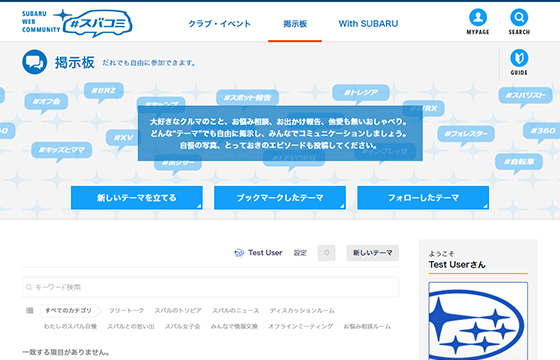Focus the キーワード検索 search field
Image resolution: width=560 pixels, height=360 pixels.
pyautogui.click(x=210, y=287)
